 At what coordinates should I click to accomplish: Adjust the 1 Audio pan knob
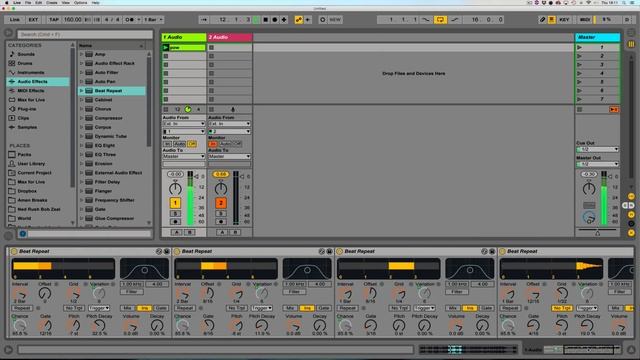[x=175, y=189]
